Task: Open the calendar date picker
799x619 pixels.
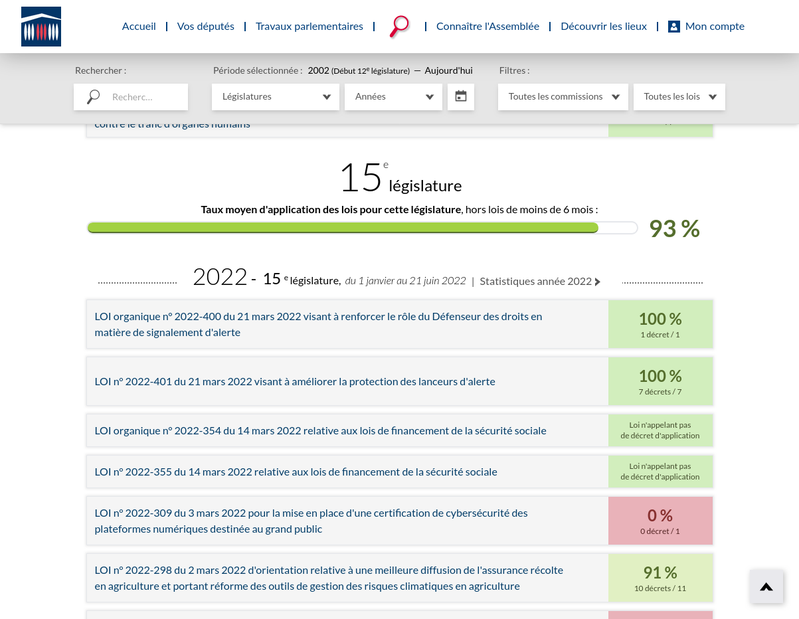Action: [461, 96]
